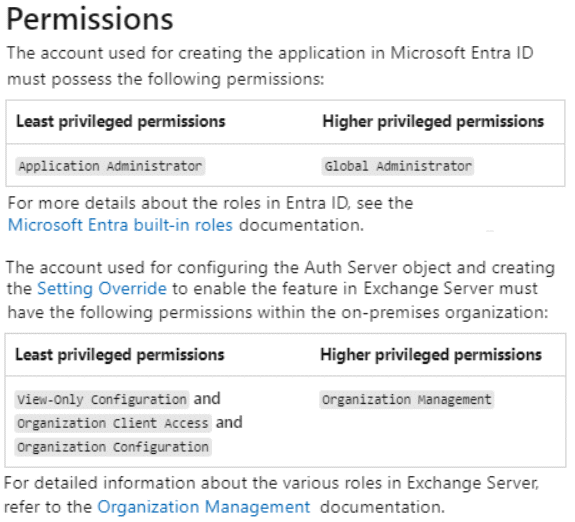The image size is (575, 522).
Task: Click the Permissions heading
Action: coord(90,19)
